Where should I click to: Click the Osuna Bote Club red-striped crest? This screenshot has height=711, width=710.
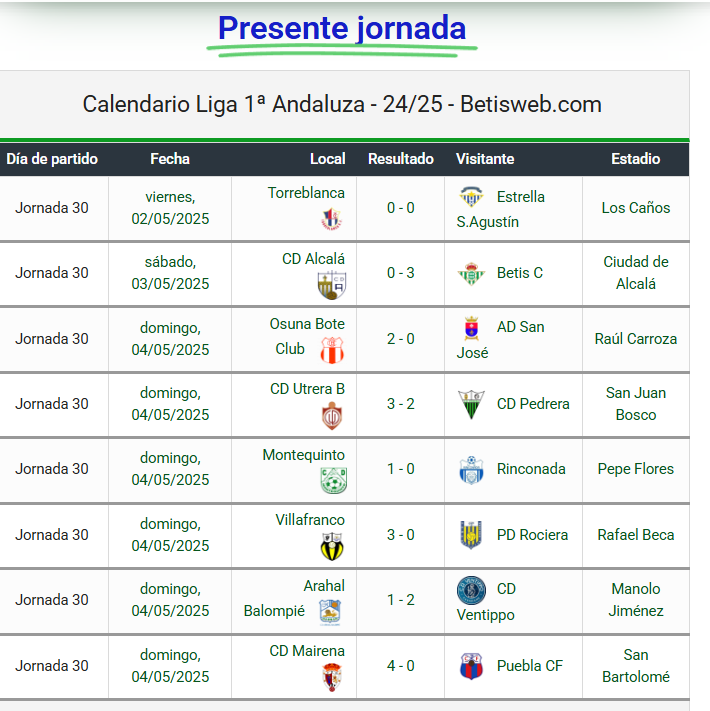(332, 351)
